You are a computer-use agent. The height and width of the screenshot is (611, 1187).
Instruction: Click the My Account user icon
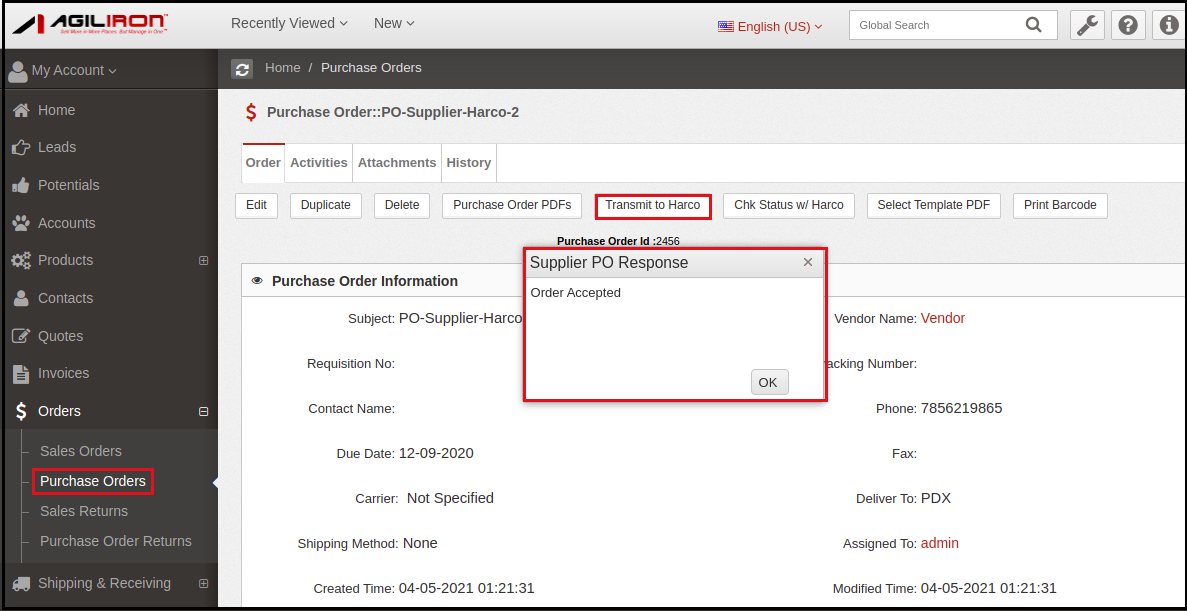[x=17, y=70]
